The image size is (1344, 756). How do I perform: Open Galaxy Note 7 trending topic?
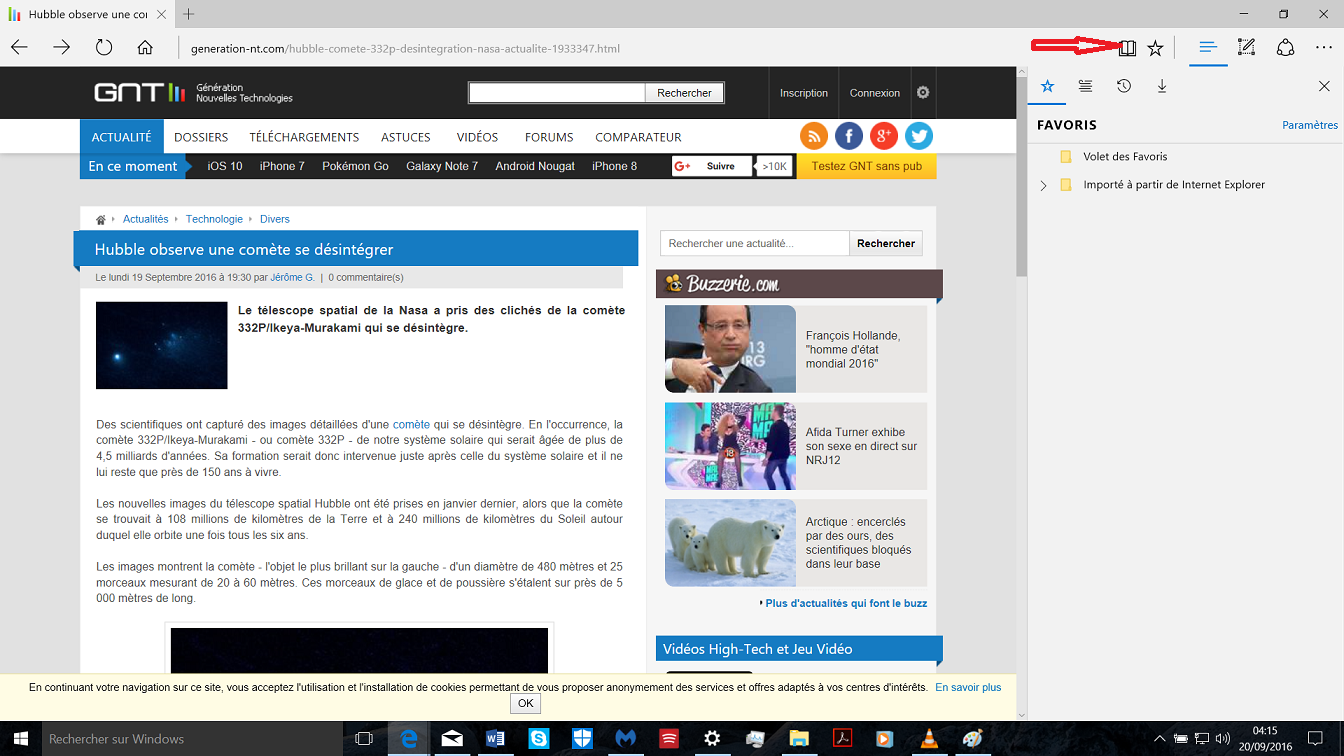click(x=442, y=166)
